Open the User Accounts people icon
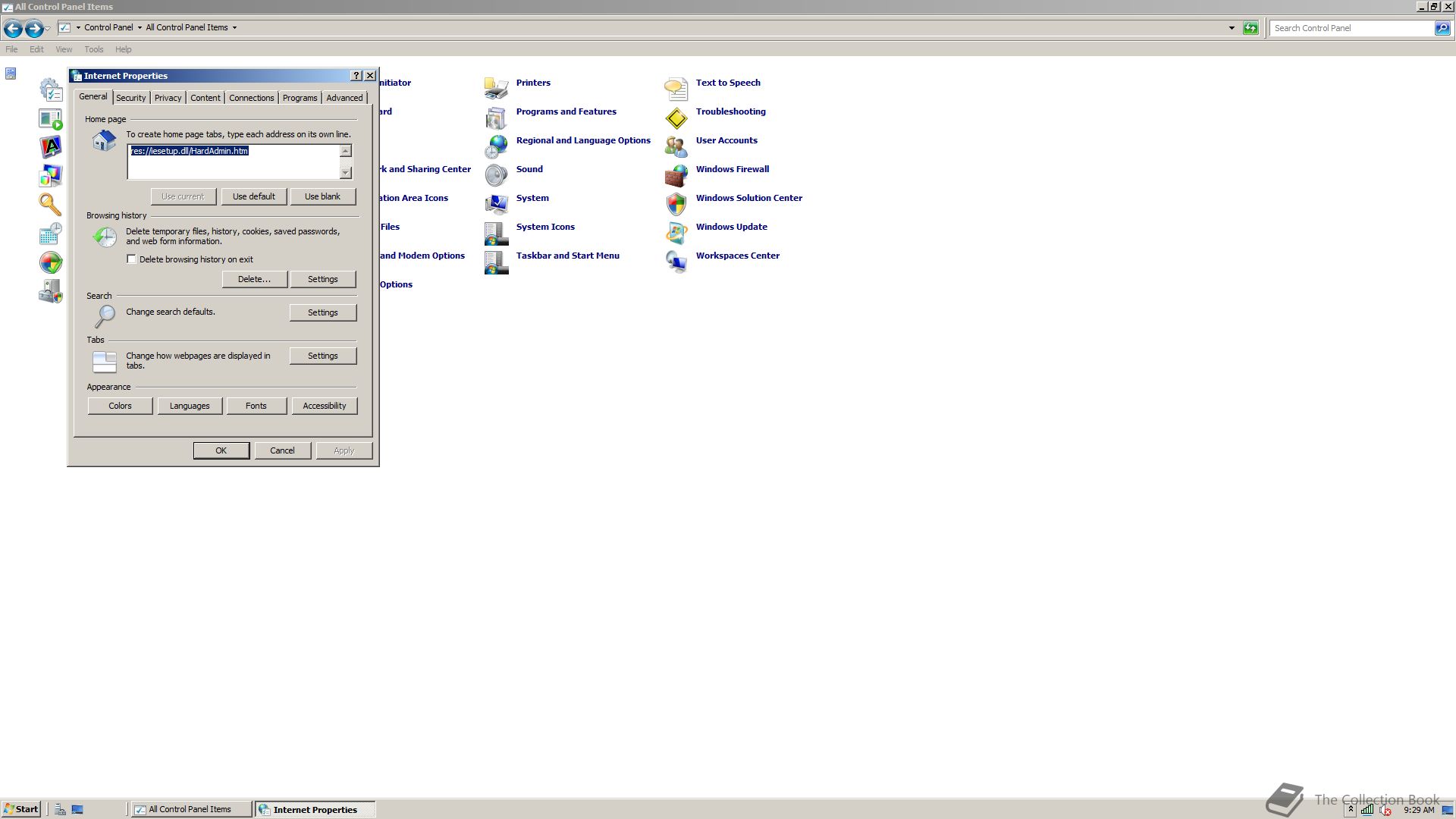The image size is (1456, 819). click(x=676, y=146)
